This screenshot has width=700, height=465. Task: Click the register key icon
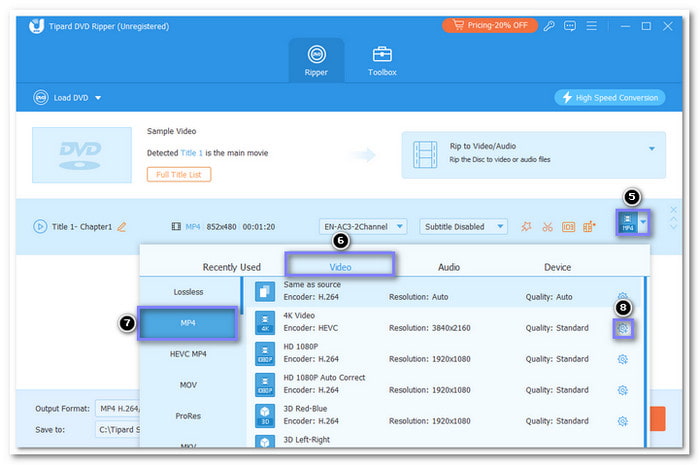coord(549,26)
